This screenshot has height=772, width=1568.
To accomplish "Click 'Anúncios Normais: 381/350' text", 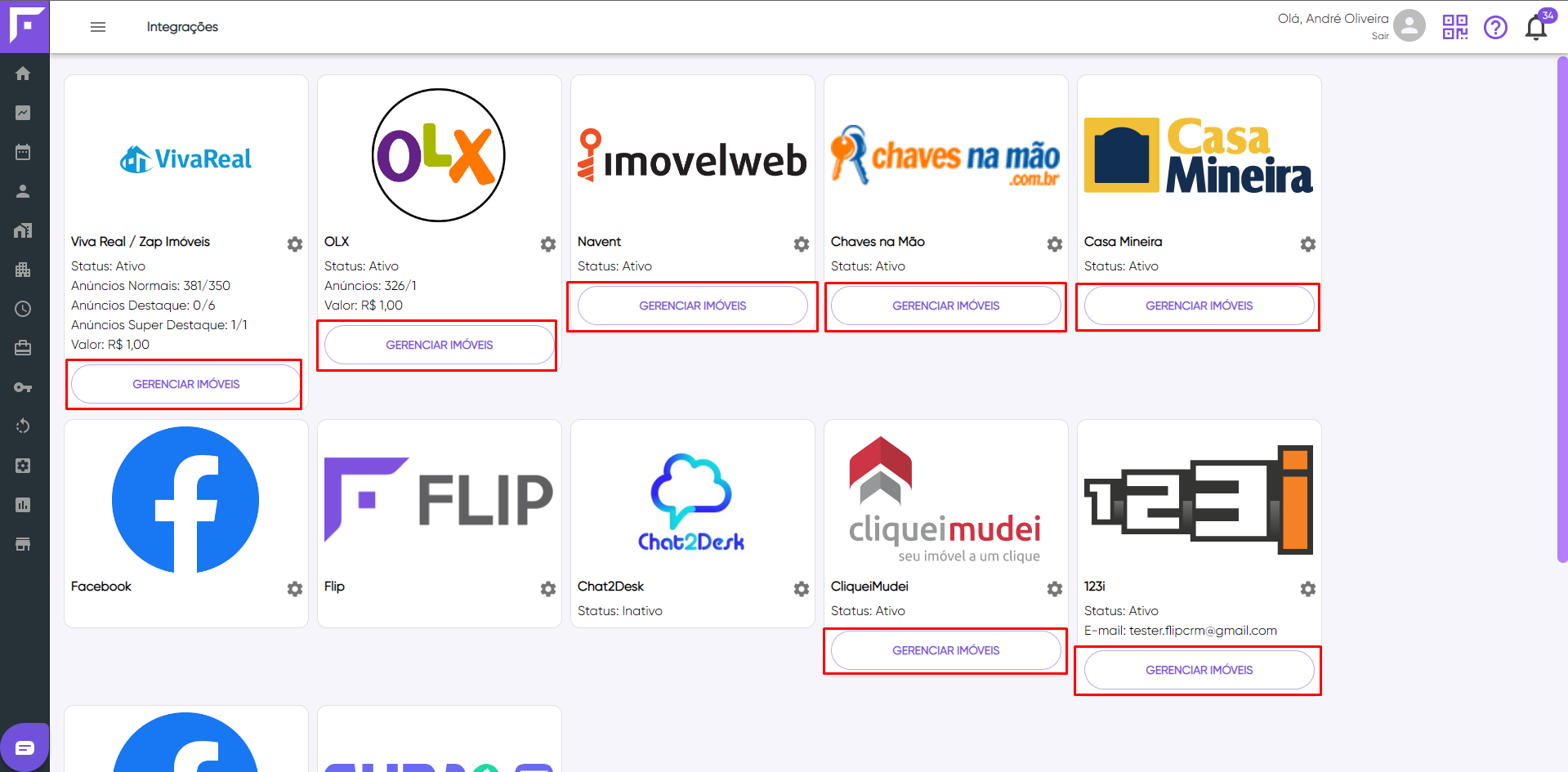I will 150,286.
